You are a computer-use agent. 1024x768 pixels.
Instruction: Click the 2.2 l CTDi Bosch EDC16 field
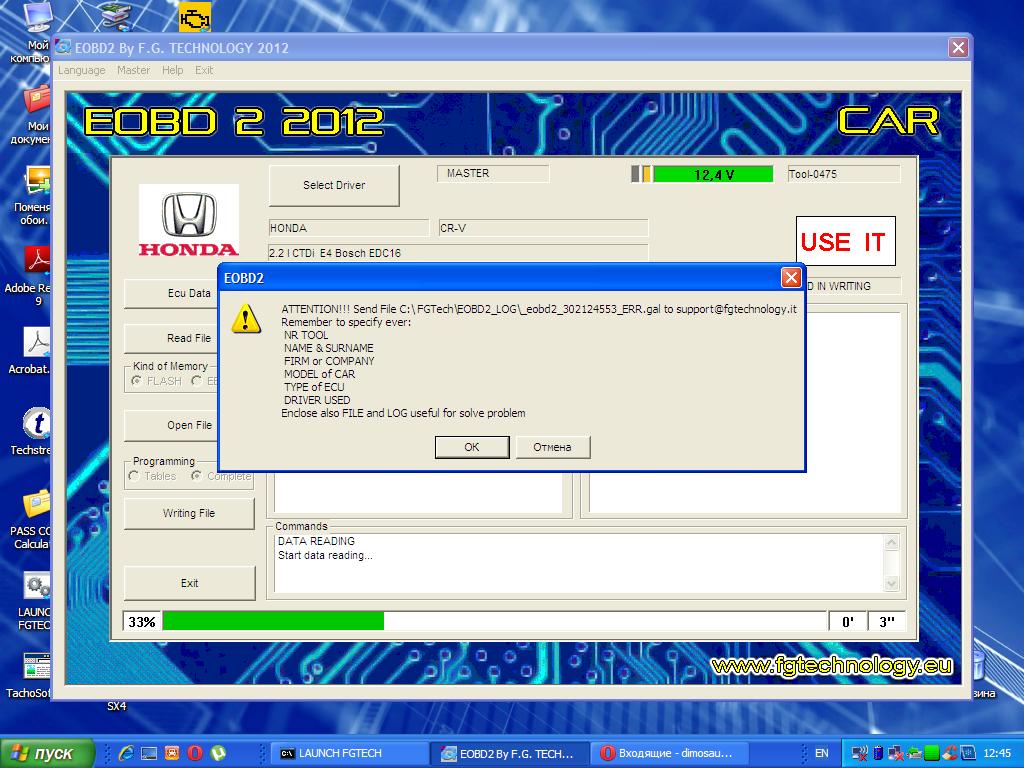click(458, 253)
